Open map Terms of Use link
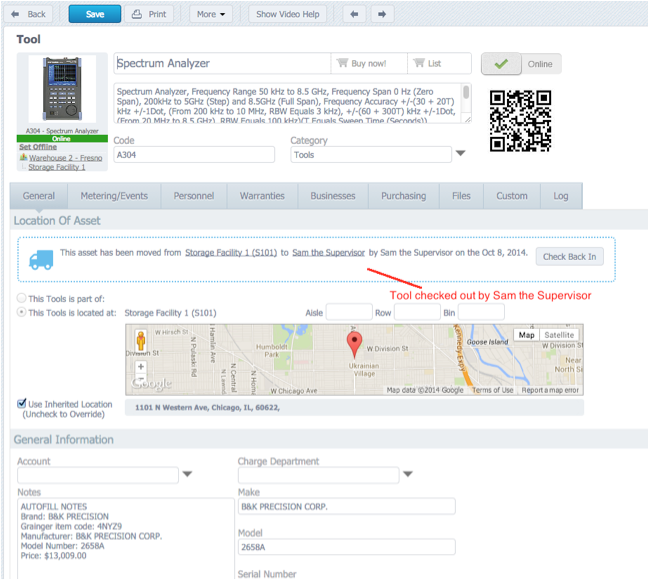 (x=493, y=390)
